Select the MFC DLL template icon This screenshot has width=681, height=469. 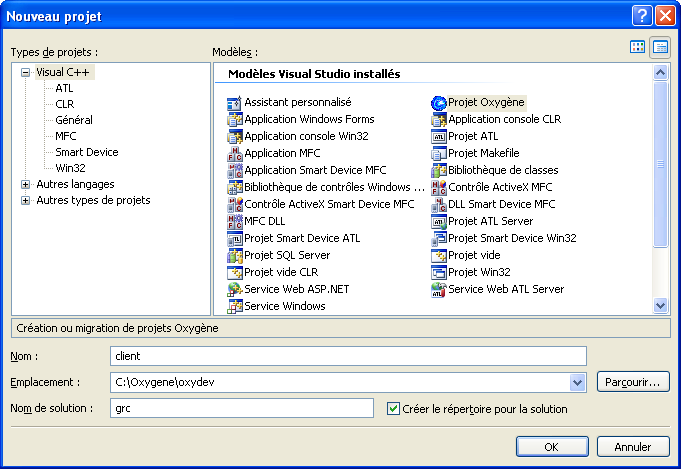(x=234, y=221)
